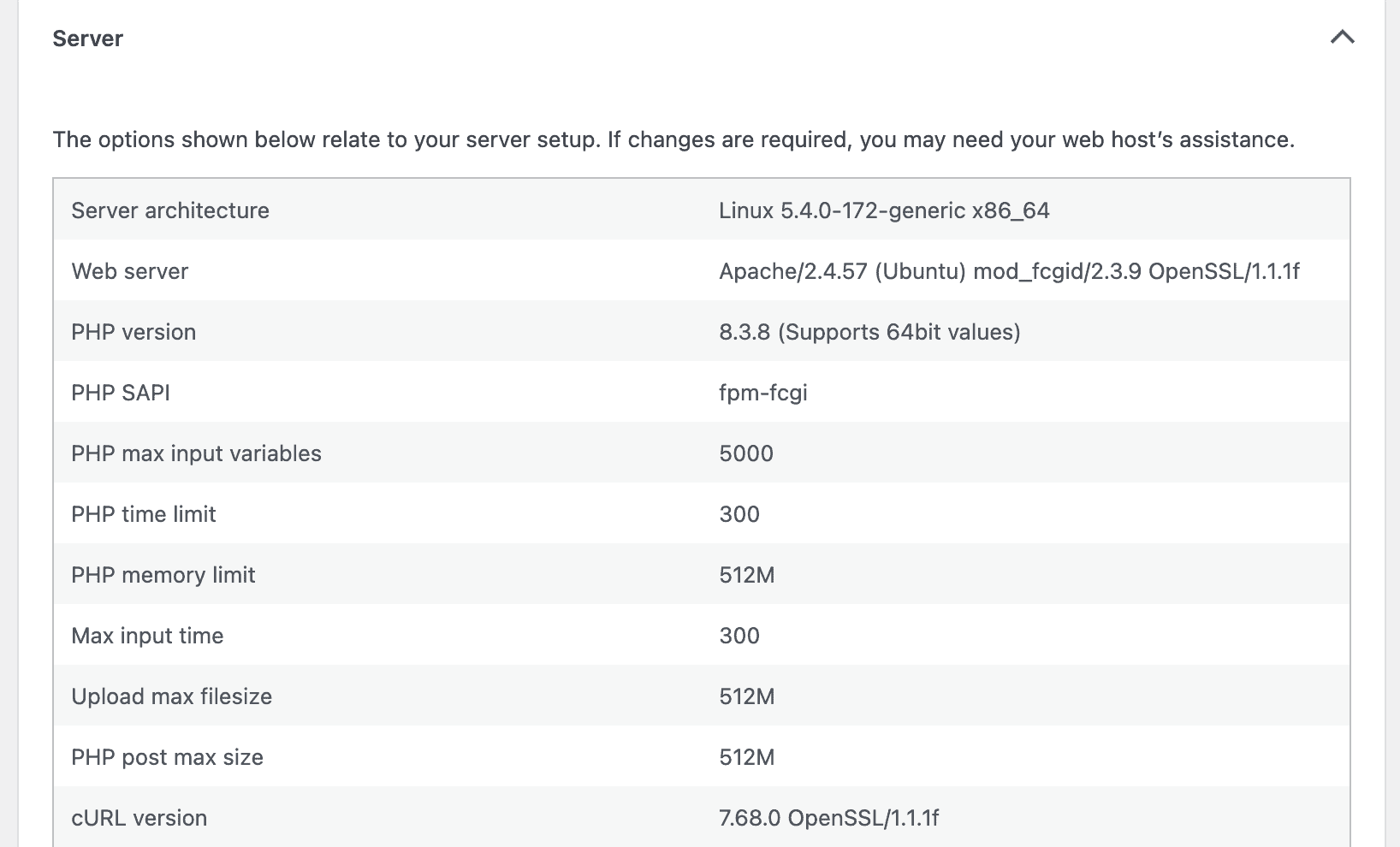Click the PHP time limit value 300
The height and width of the screenshot is (847, 1400).
[739, 514]
